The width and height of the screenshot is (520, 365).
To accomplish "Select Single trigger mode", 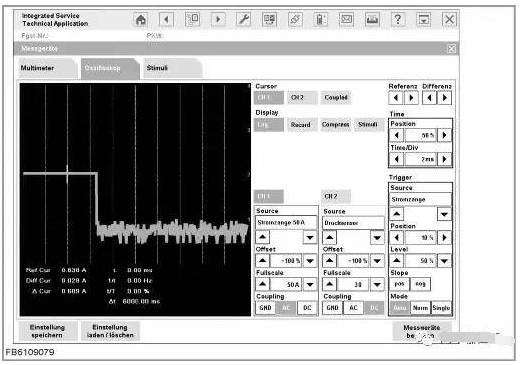I will [x=441, y=308].
